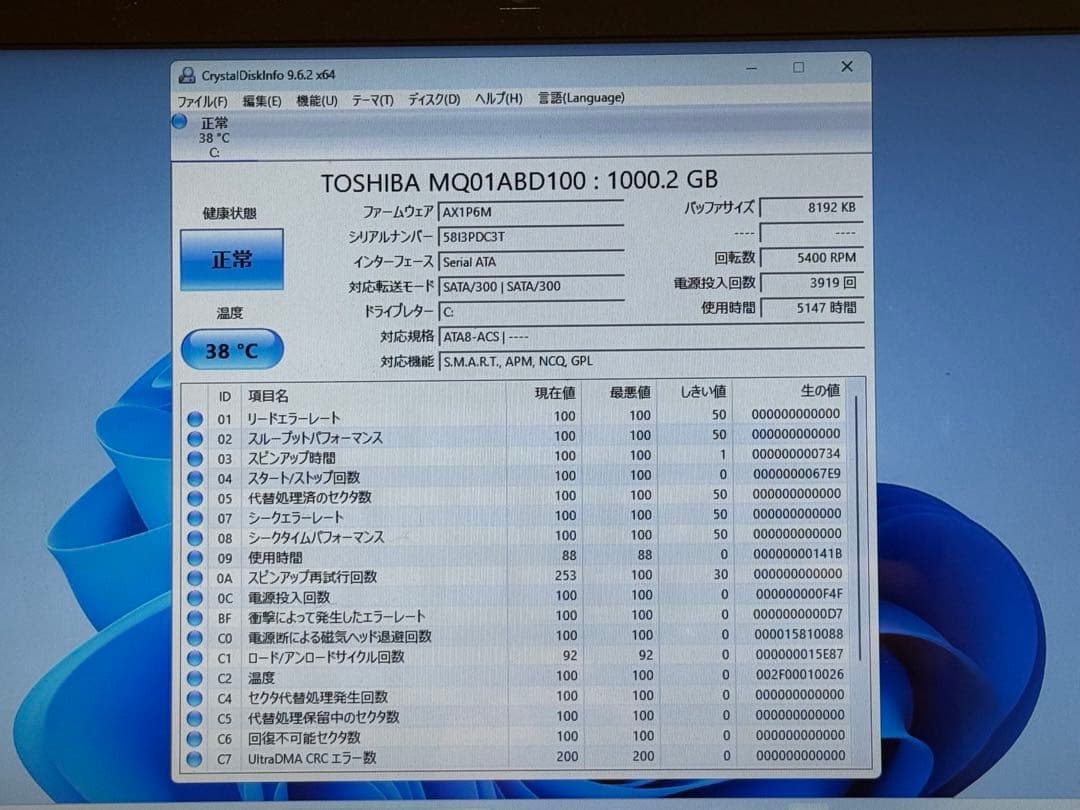Open the テーマ(T) menu
The image size is (1080, 810).
pos(371,98)
